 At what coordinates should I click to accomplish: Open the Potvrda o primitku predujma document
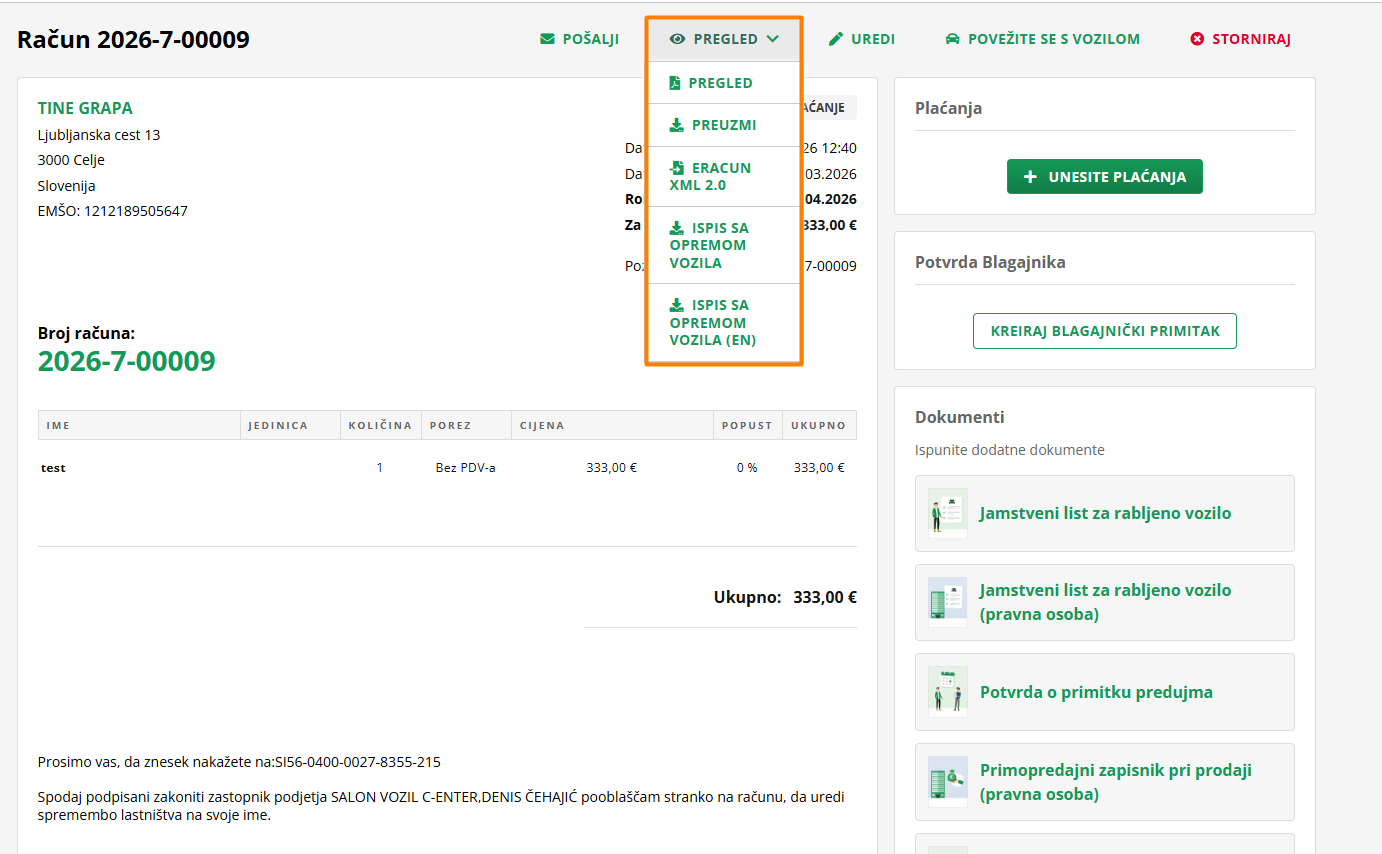pyautogui.click(x=1105, y=692)
